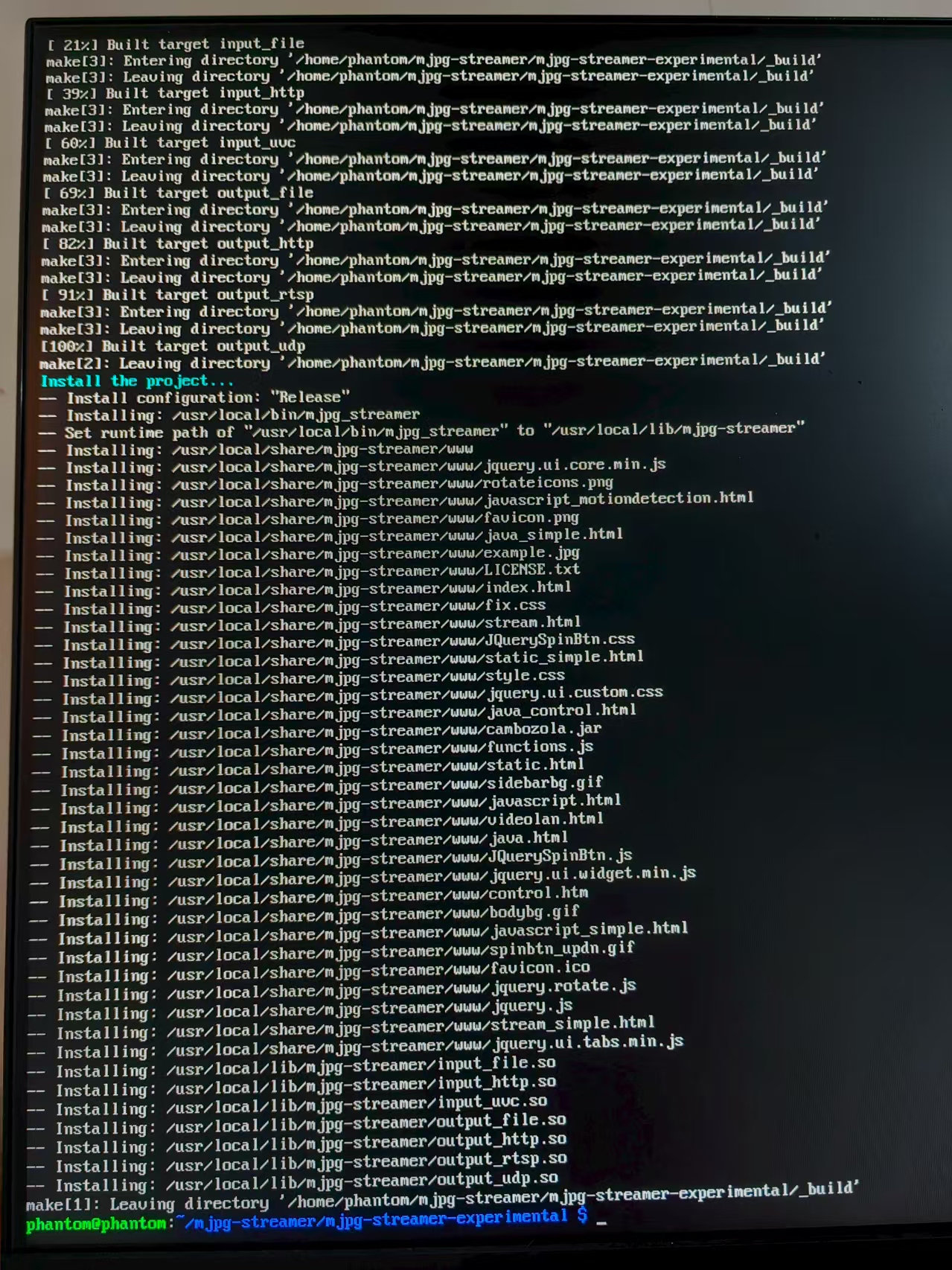Click the "Built target output_udp" line
The image size is (952, 1270).
point(173,346)
